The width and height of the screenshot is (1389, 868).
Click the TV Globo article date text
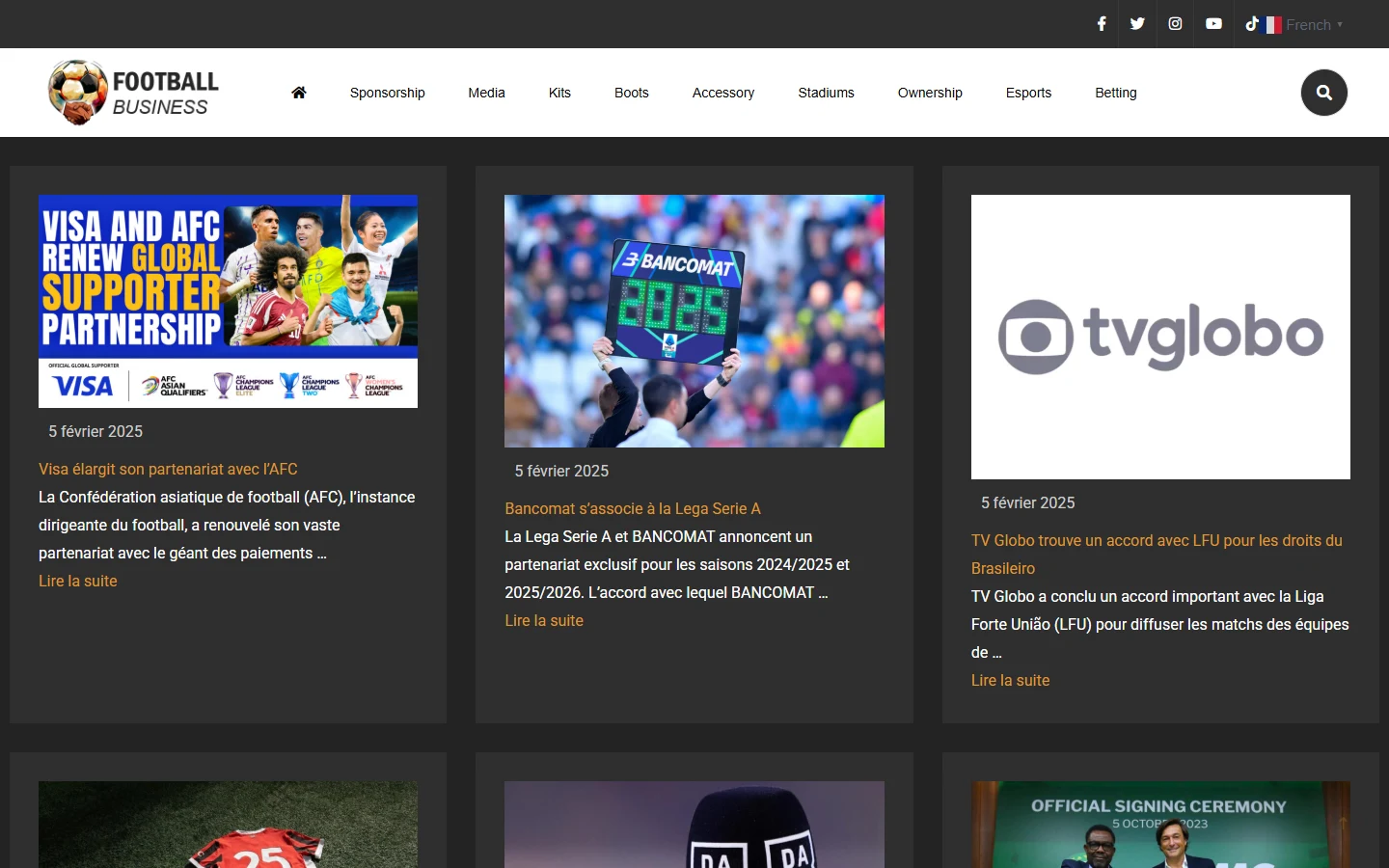1027,503
